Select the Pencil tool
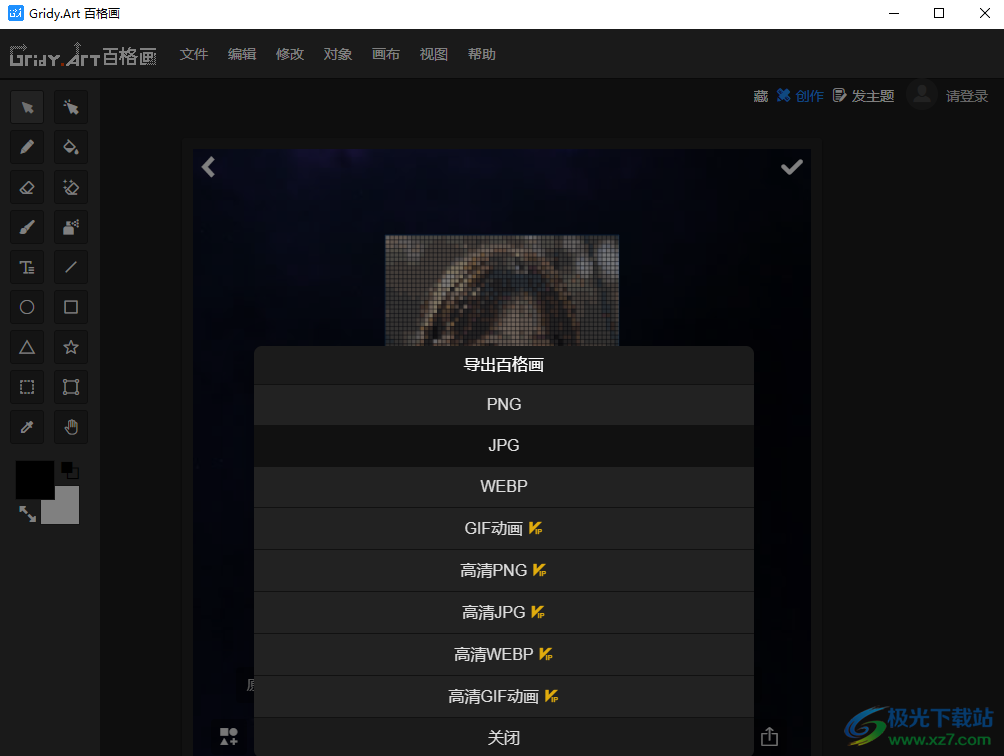Image resolution: width=1004 pixels, height=756 pixels. coord(26,147)
